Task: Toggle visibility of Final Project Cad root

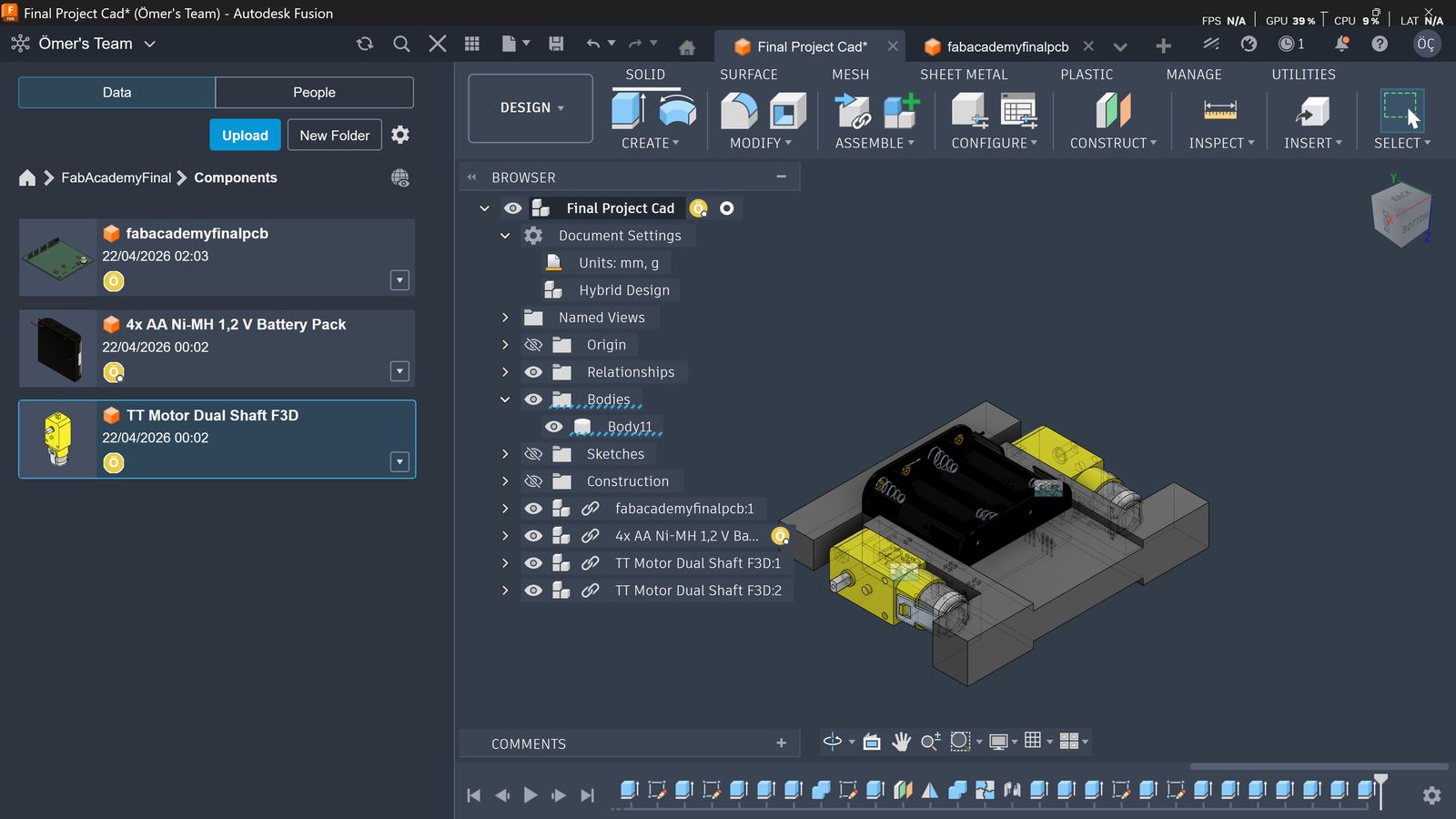Action: point(513,208)
